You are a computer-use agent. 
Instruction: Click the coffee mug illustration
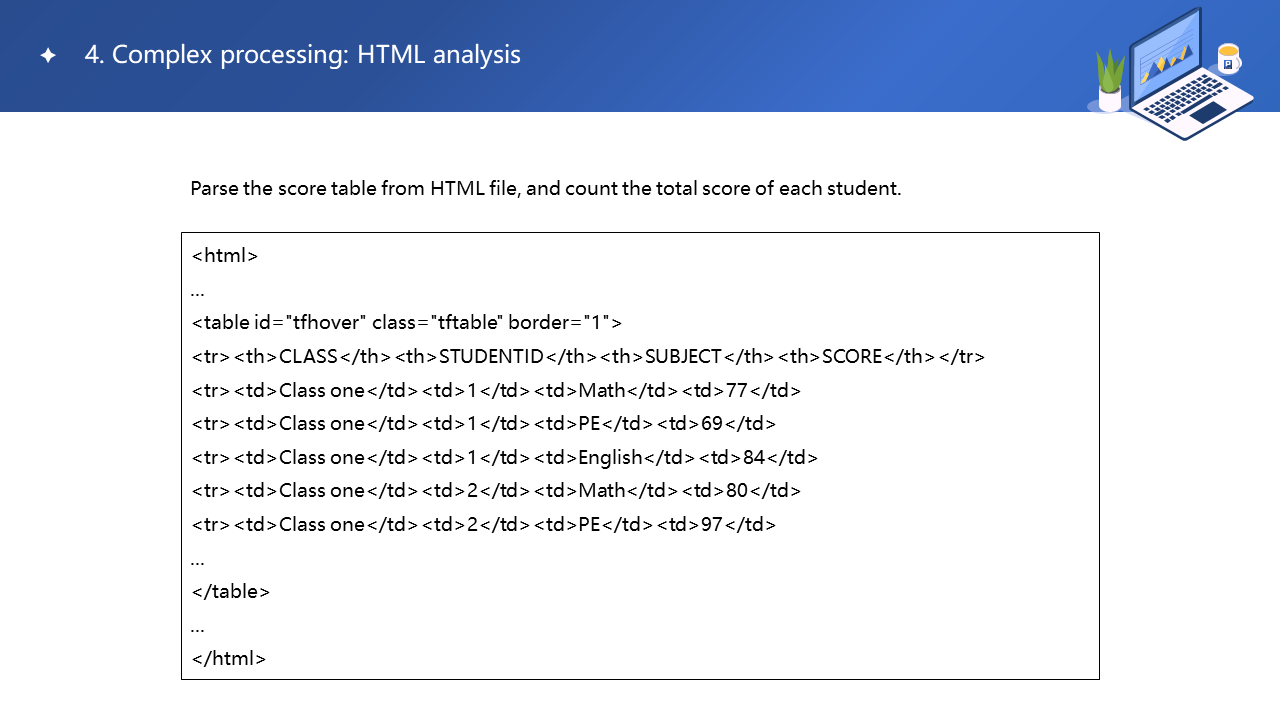(x=1228, y=59)
